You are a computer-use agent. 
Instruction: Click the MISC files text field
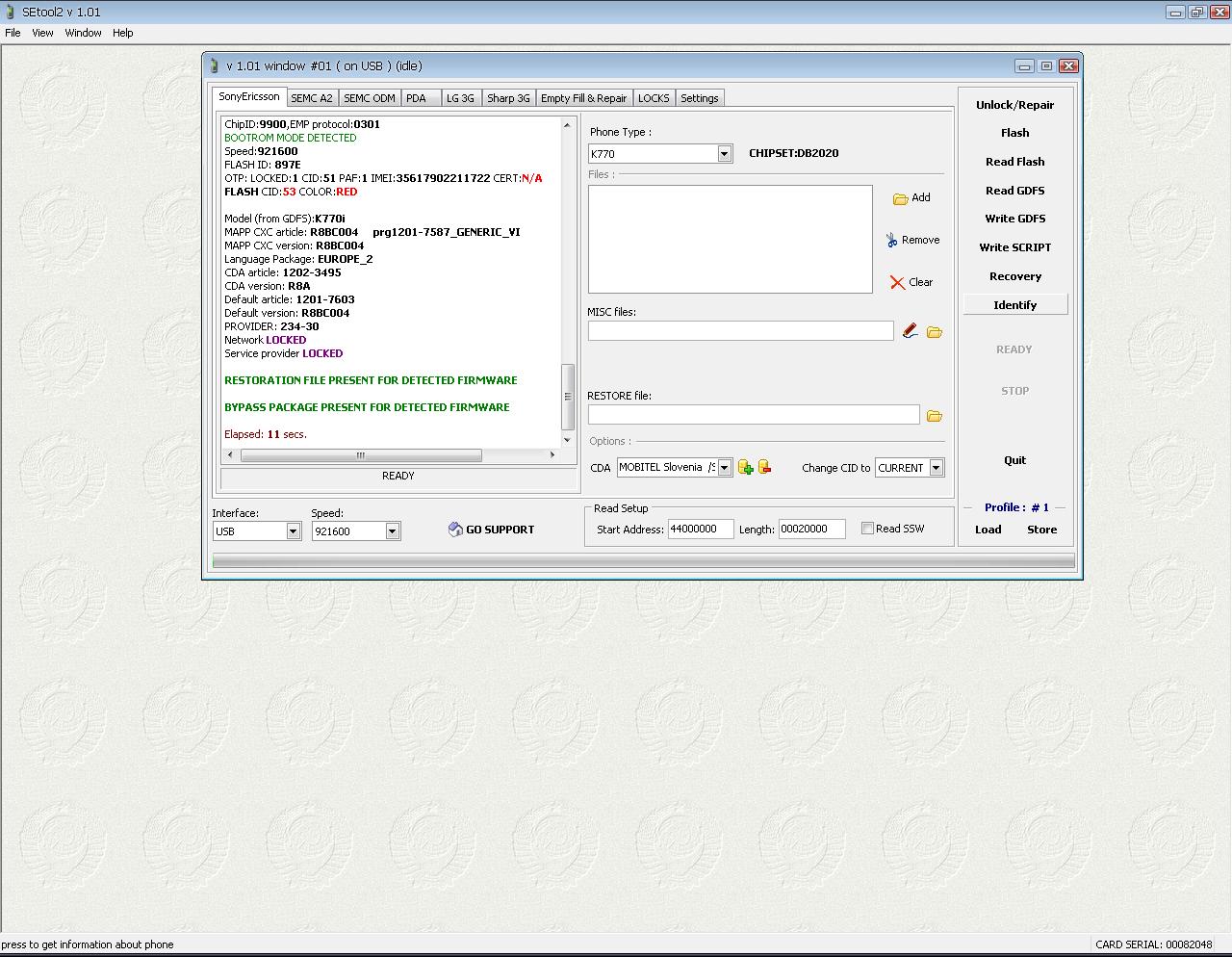tap(741, 331)
